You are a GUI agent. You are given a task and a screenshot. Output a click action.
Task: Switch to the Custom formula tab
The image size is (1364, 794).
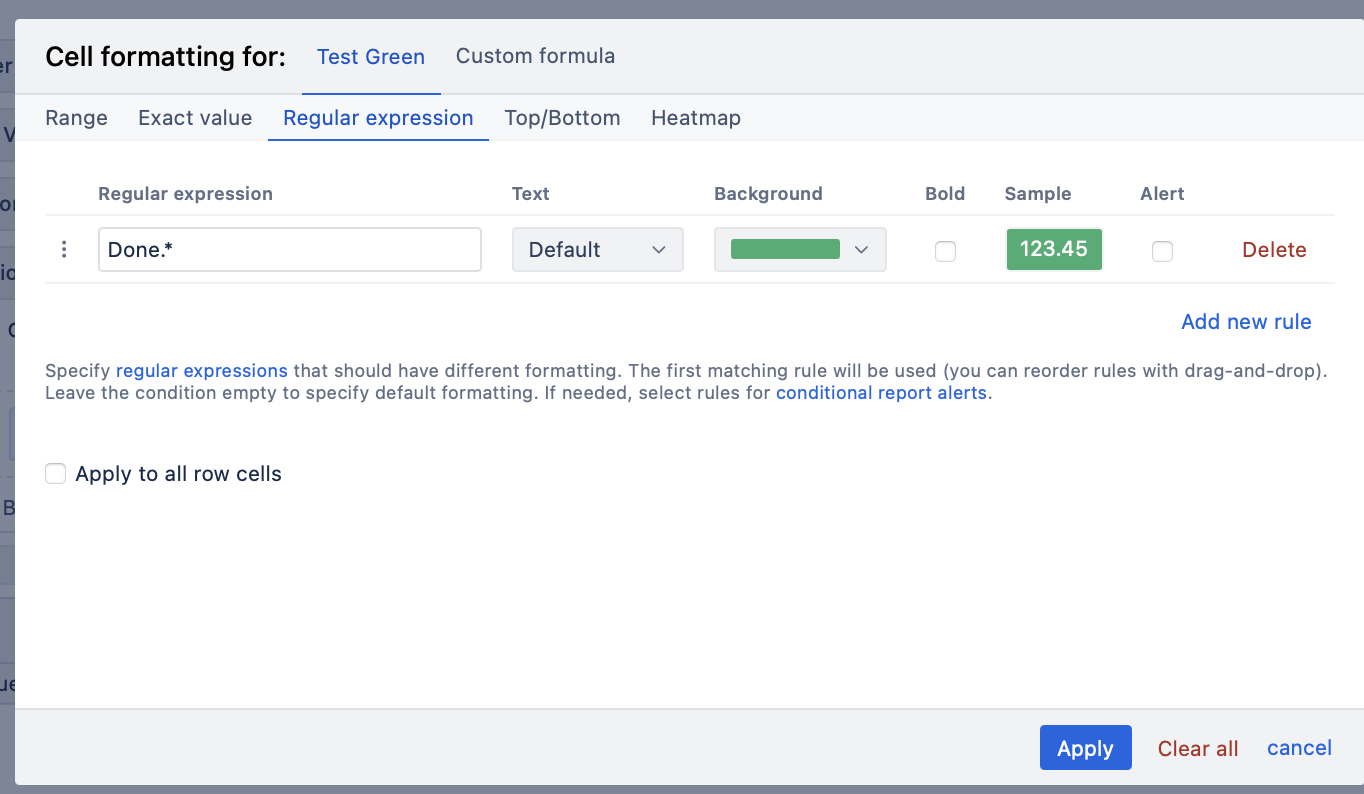[x=535, y=56]
